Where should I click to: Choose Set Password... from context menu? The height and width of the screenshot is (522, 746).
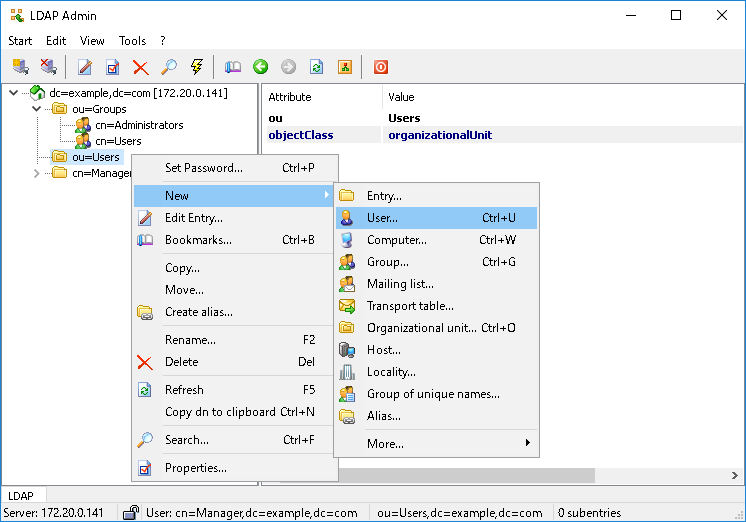pyautogui.click(x=235, y=167)
